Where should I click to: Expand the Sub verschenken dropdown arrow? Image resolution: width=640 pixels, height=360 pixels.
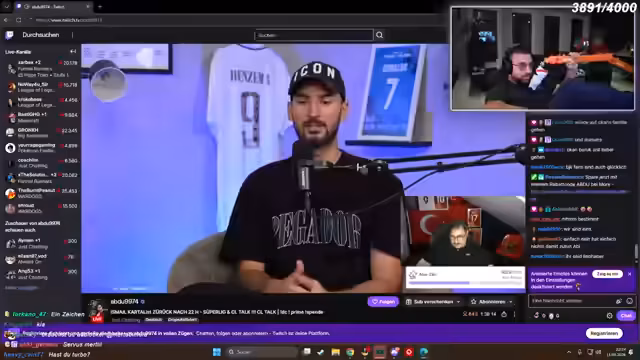[x=458, y=302]
